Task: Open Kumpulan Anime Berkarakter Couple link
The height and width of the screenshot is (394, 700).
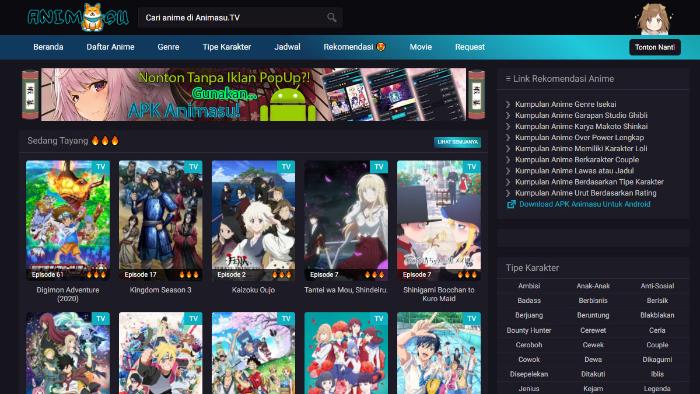Action: [577, 160]
